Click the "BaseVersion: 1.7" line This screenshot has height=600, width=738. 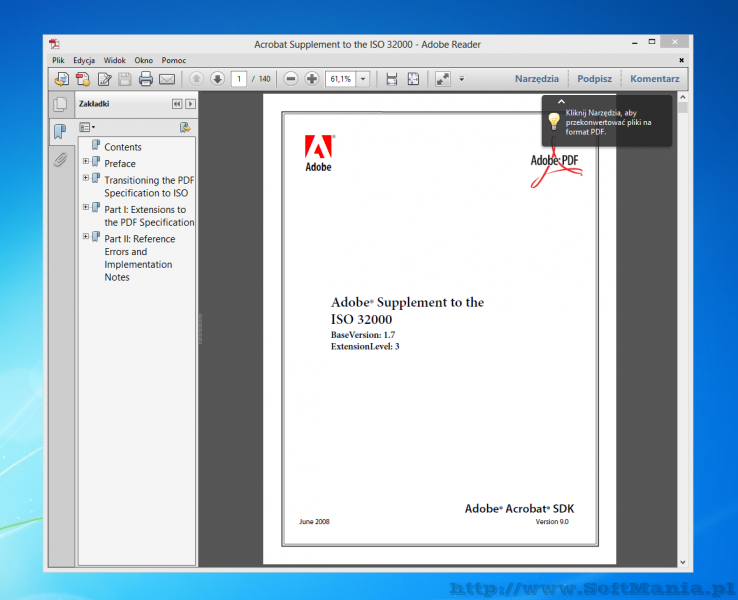(x=363, y=335)
